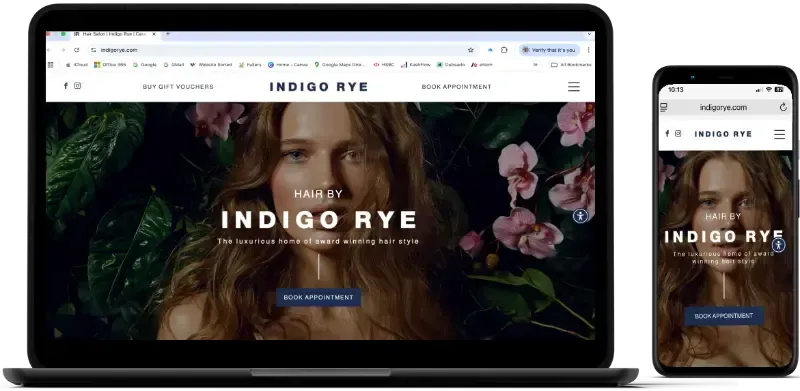The height and width of the screenshot is (391, 800).
Task: Tap the phone address bar showing indigorye.com
Action: (x=723, y=107)
